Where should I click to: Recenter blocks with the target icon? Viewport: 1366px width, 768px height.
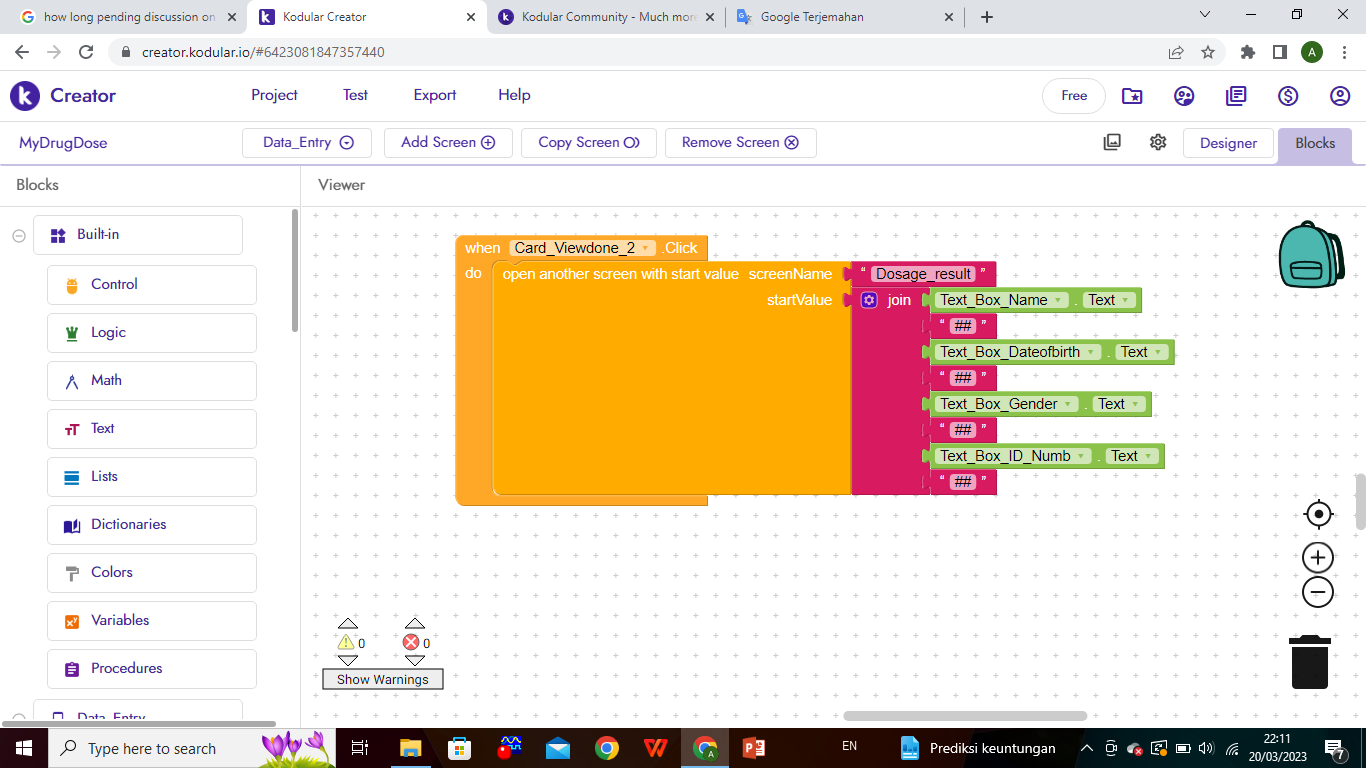click(1317, 513)
